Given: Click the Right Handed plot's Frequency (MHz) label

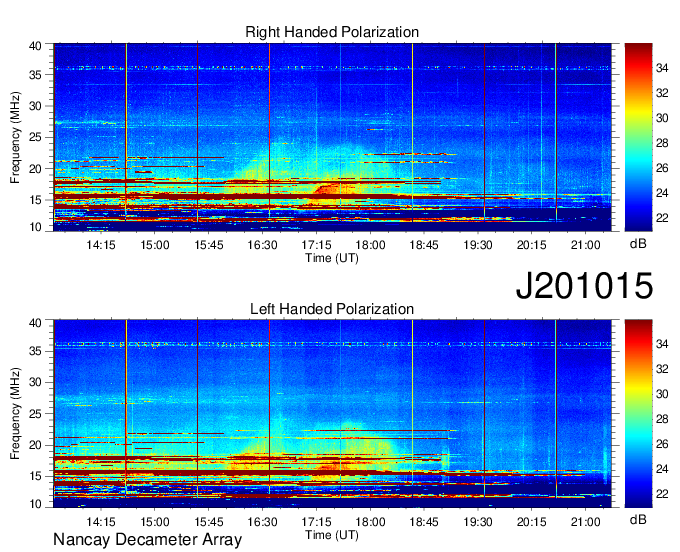Looking at the screenshot, I should (x=15, y=137).
